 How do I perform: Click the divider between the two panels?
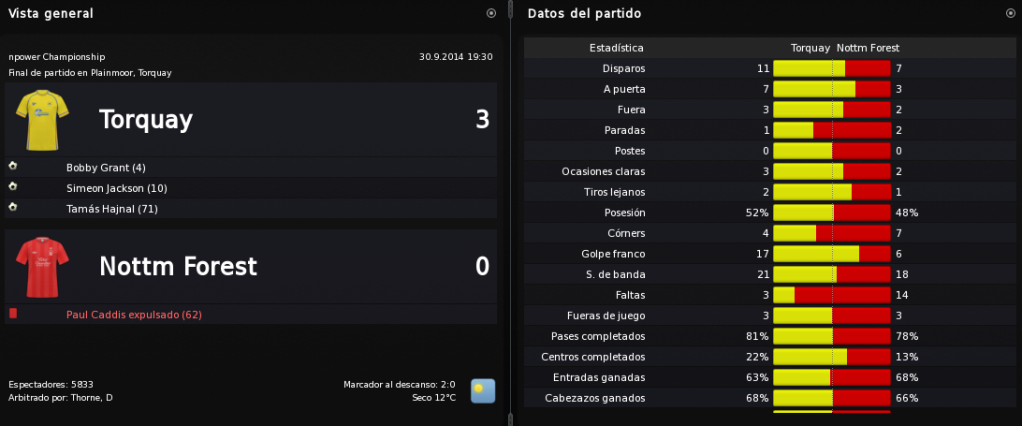click(510, 213)
